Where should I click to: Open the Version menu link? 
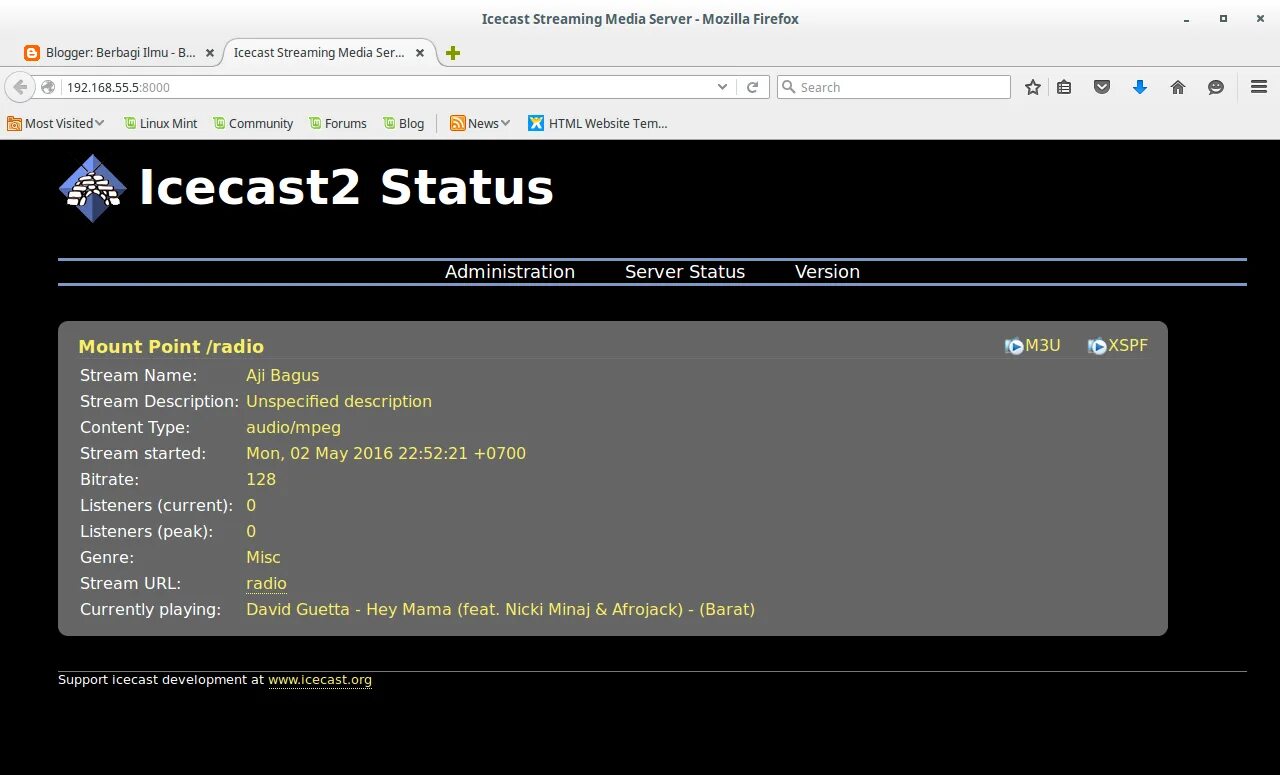pos(827,272)
